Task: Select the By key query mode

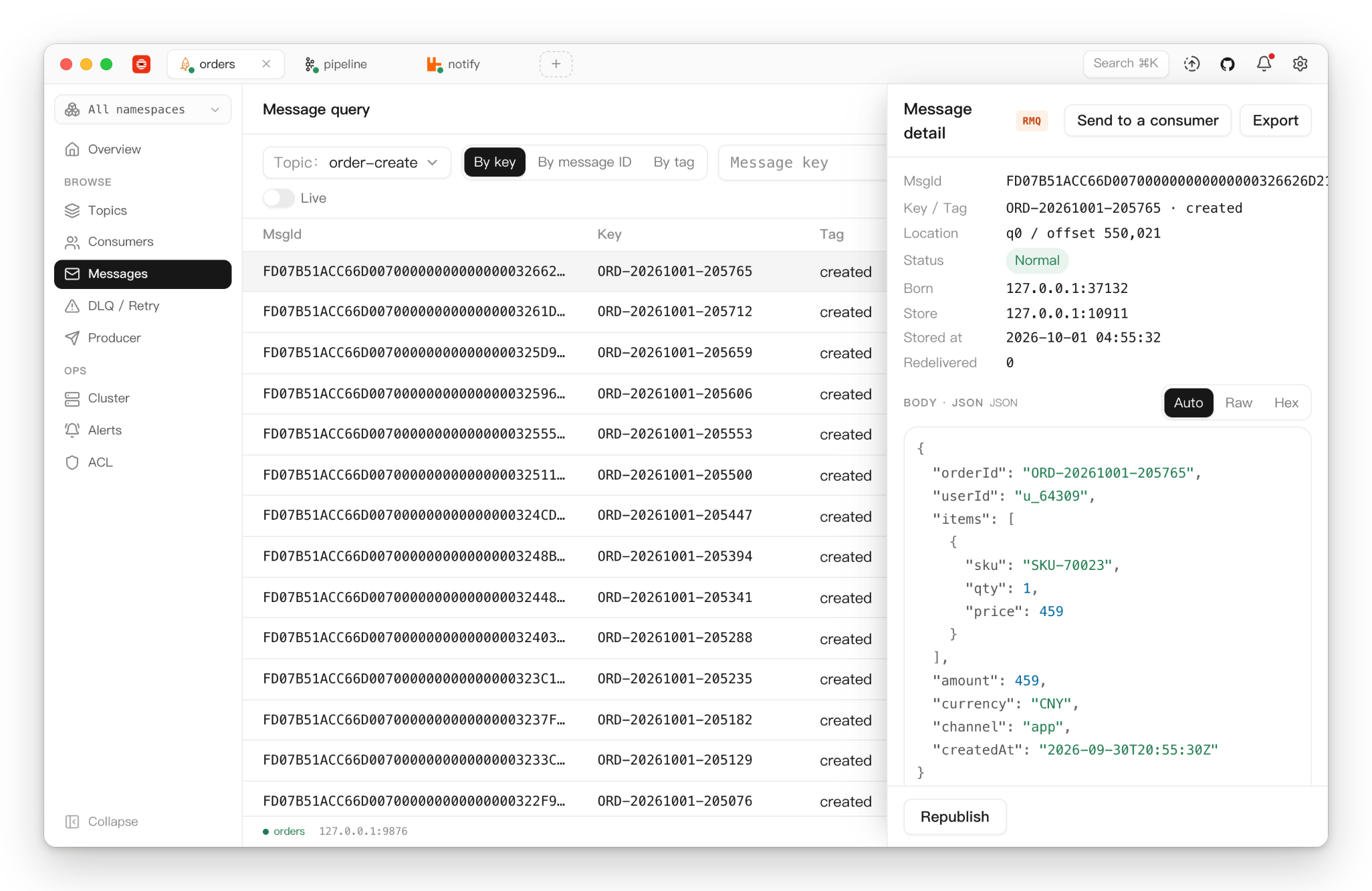Action: coord(495,163)
